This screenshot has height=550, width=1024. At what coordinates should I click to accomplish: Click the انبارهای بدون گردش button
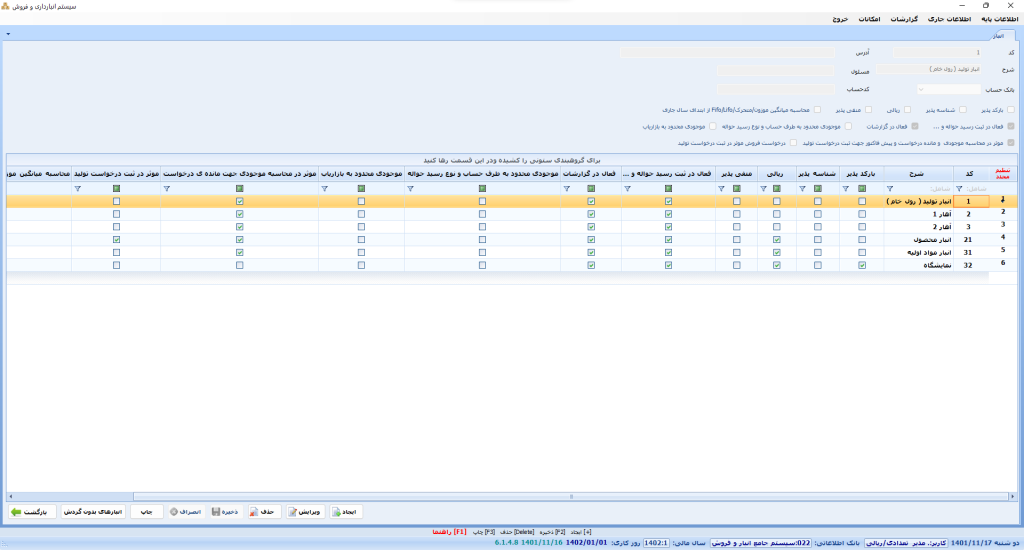93,511
